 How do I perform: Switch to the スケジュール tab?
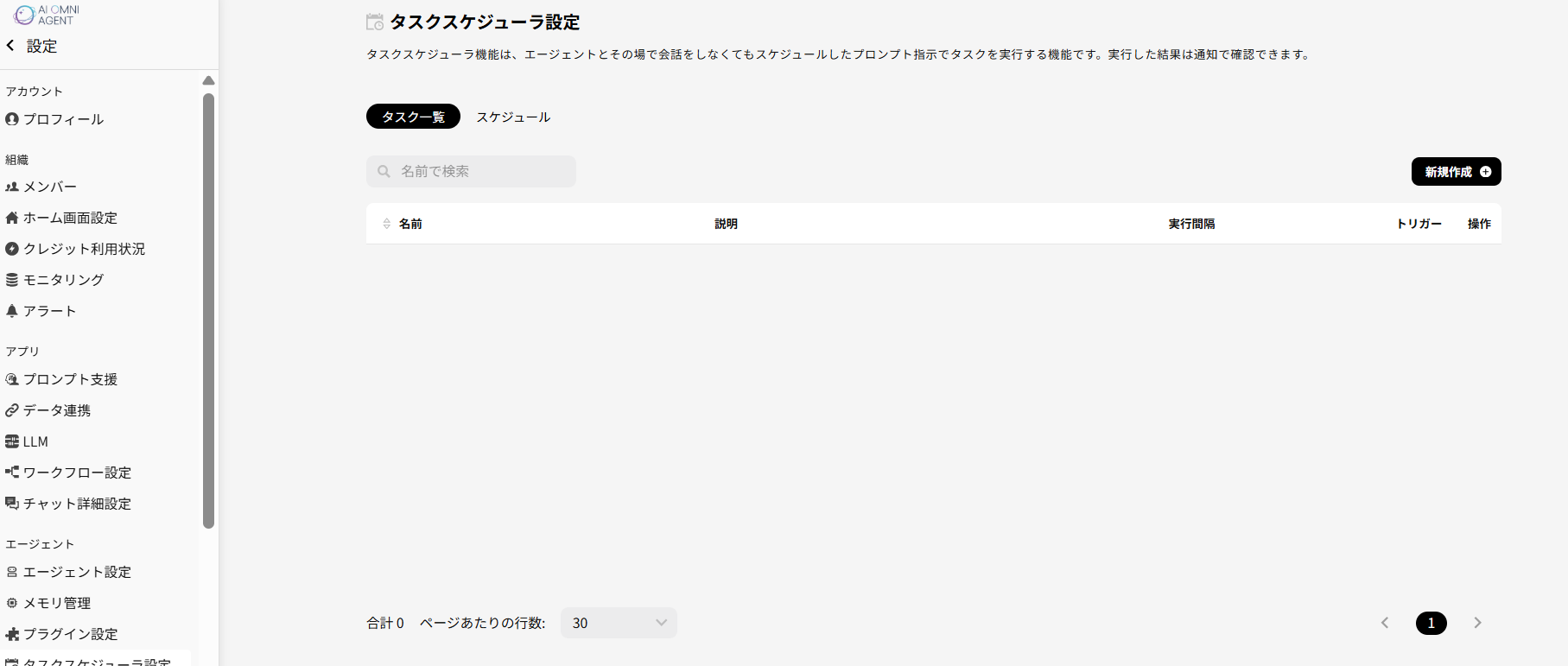tap(513, 117)
